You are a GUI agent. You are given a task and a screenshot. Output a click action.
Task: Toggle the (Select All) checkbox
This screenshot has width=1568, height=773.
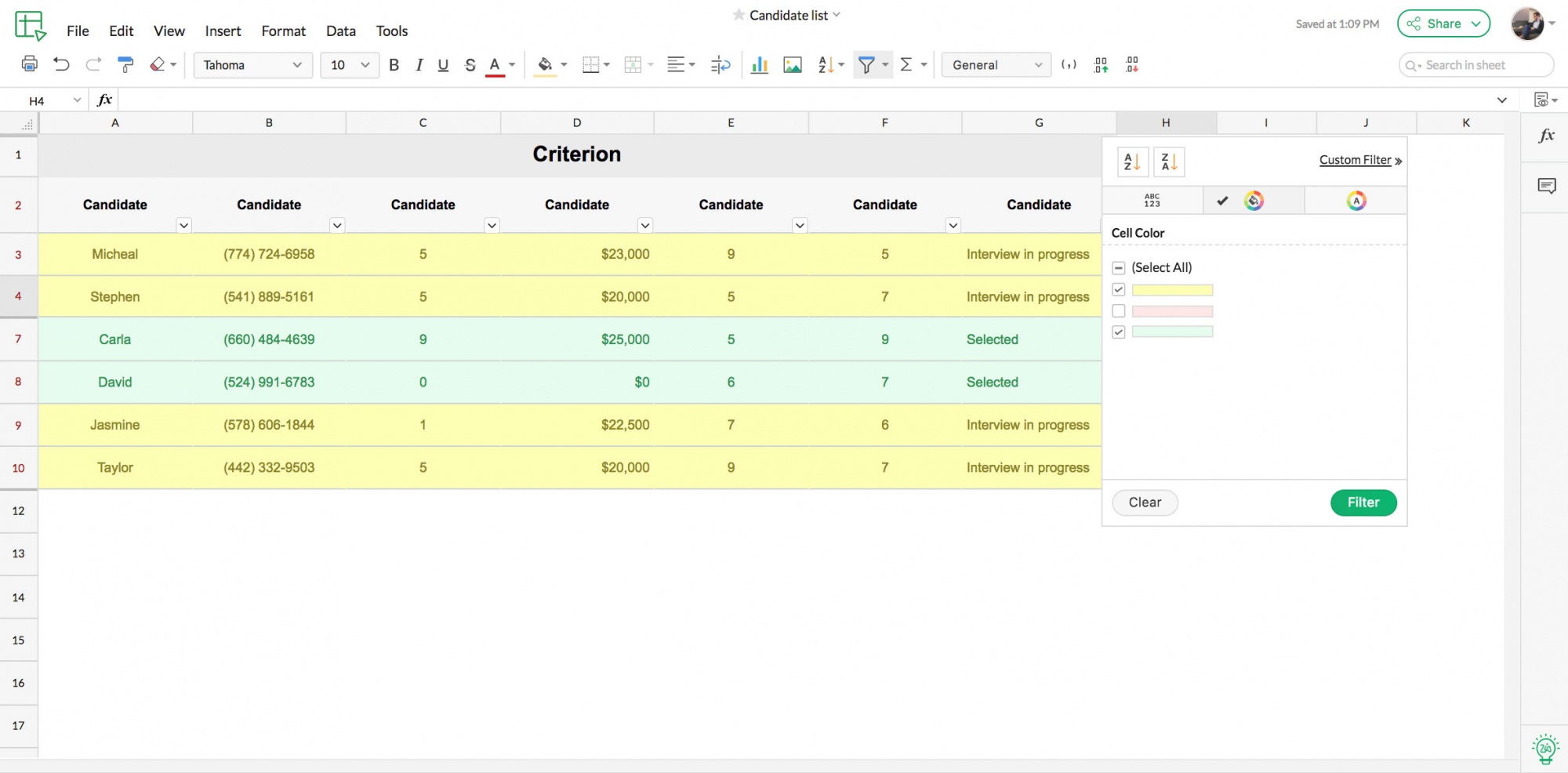(1119, 268)
